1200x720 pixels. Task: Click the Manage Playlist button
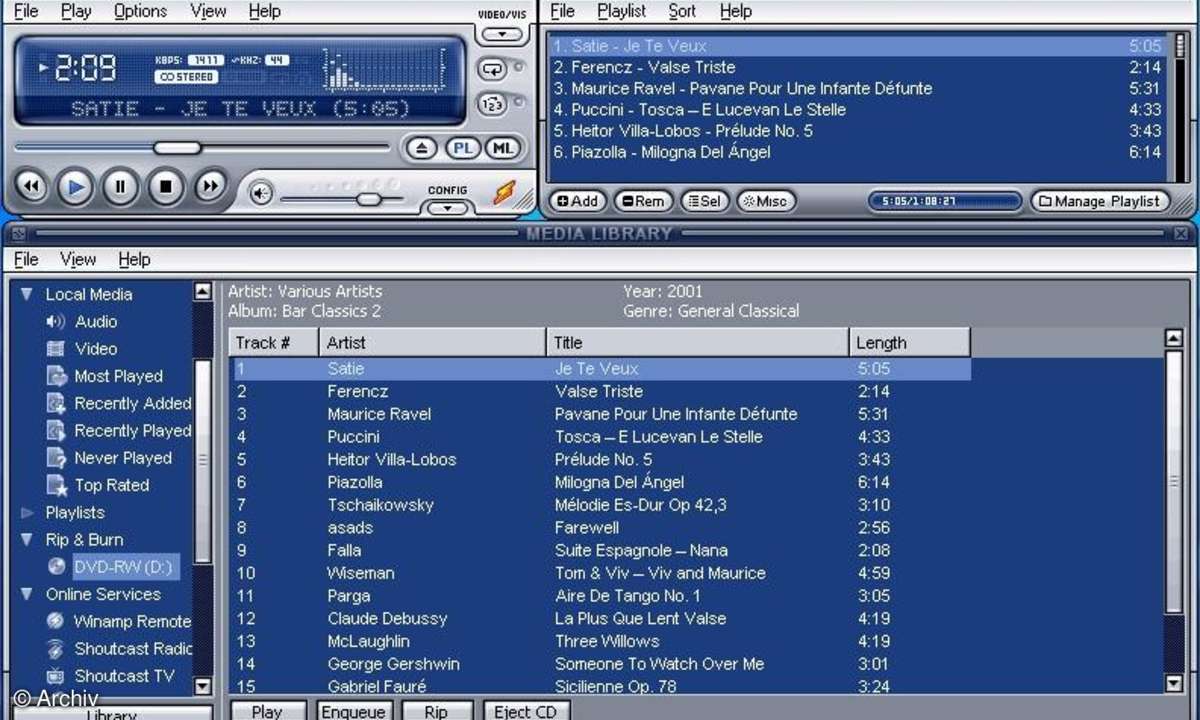point(1100,201)
